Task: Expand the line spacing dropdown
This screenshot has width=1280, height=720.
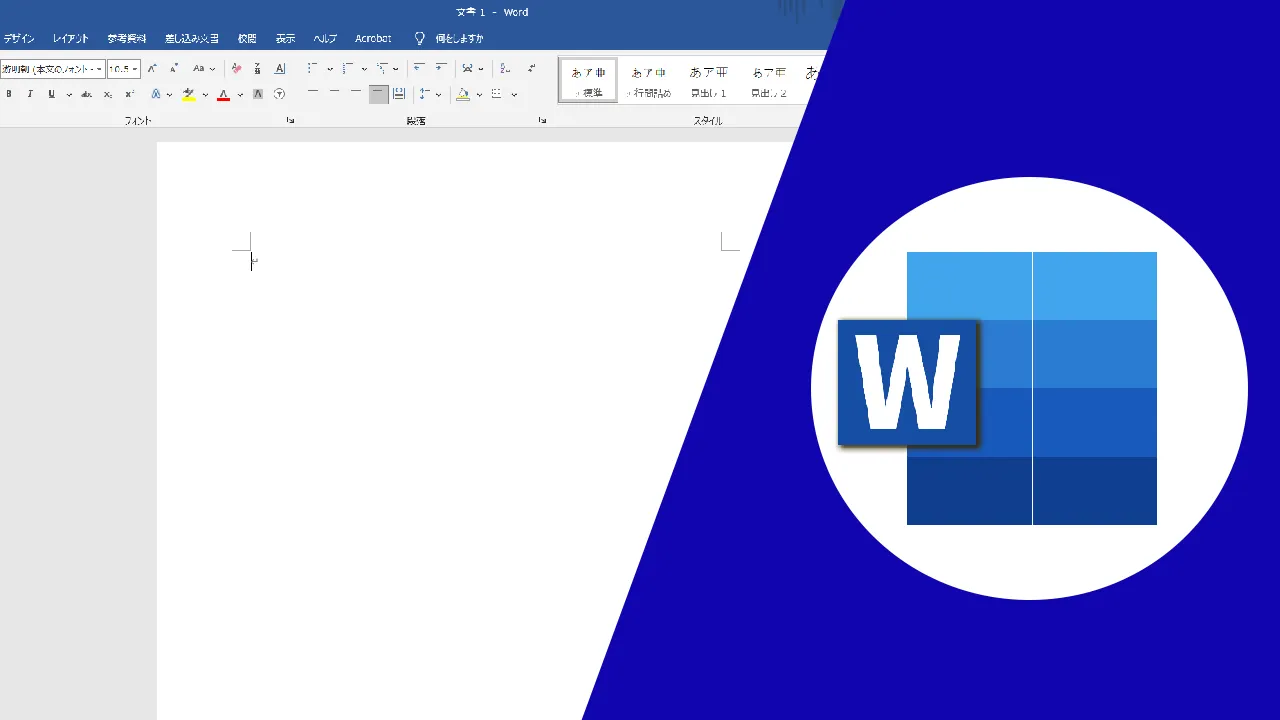Action: click(438, 95)
